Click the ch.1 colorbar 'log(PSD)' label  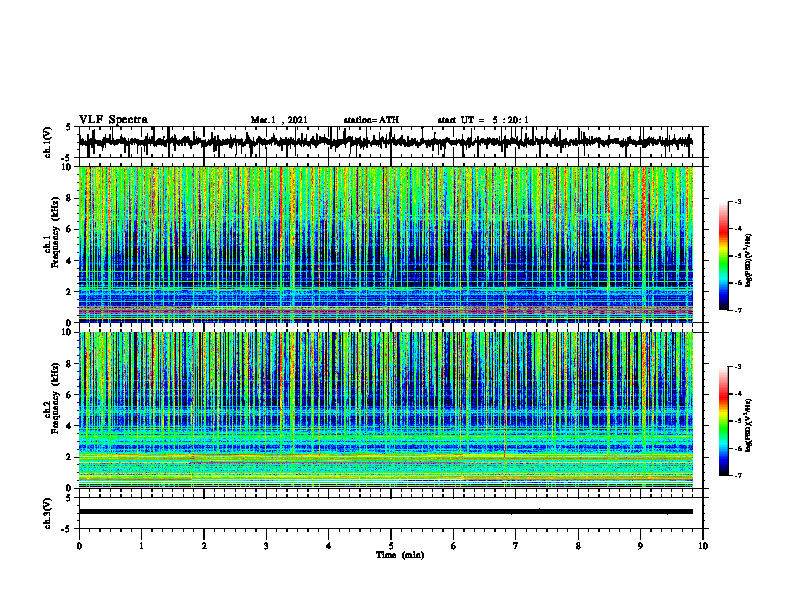[x=749, y=261]
